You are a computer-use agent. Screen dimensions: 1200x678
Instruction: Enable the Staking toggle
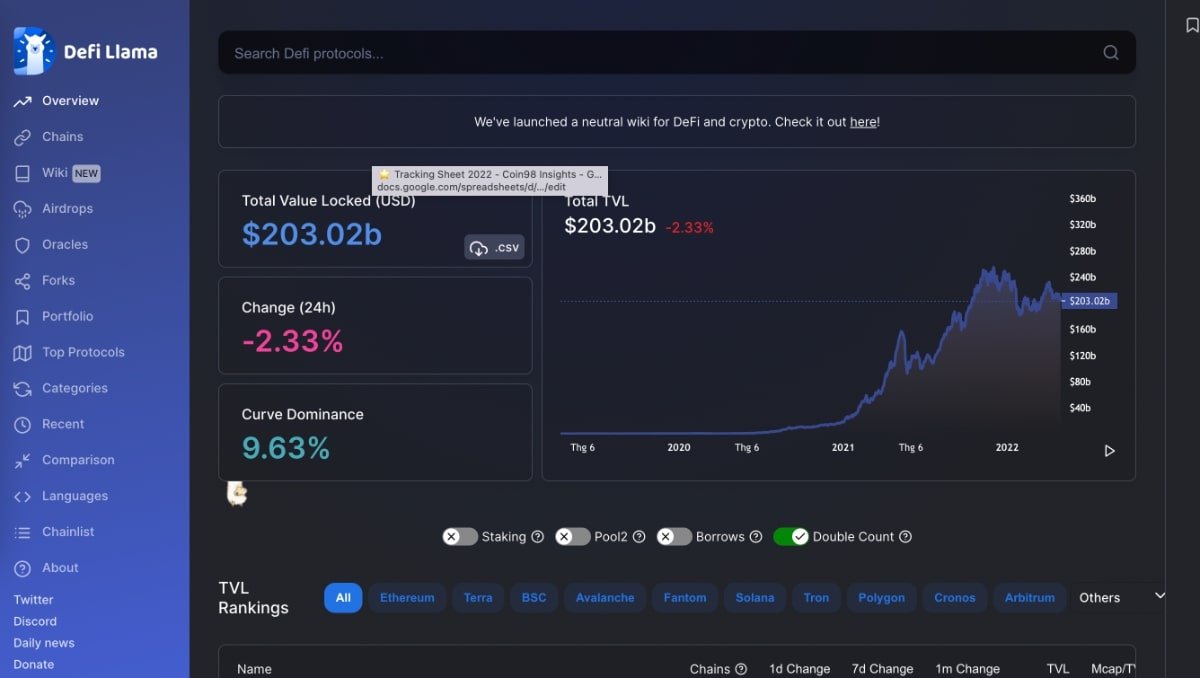460,537
